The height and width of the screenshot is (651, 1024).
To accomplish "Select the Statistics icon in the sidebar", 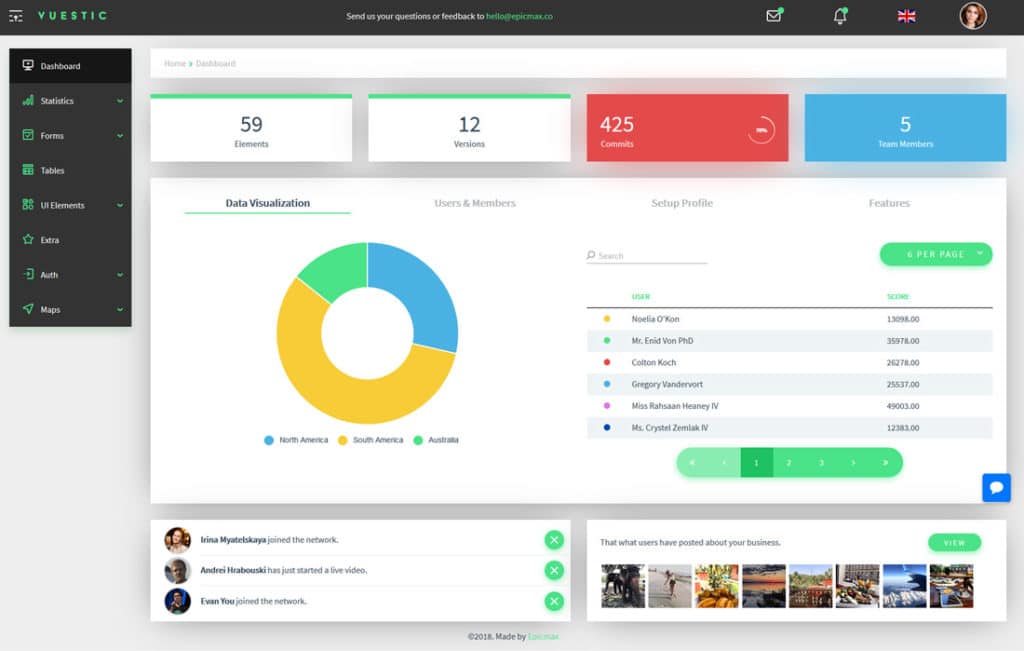I will tap(28, 100).
